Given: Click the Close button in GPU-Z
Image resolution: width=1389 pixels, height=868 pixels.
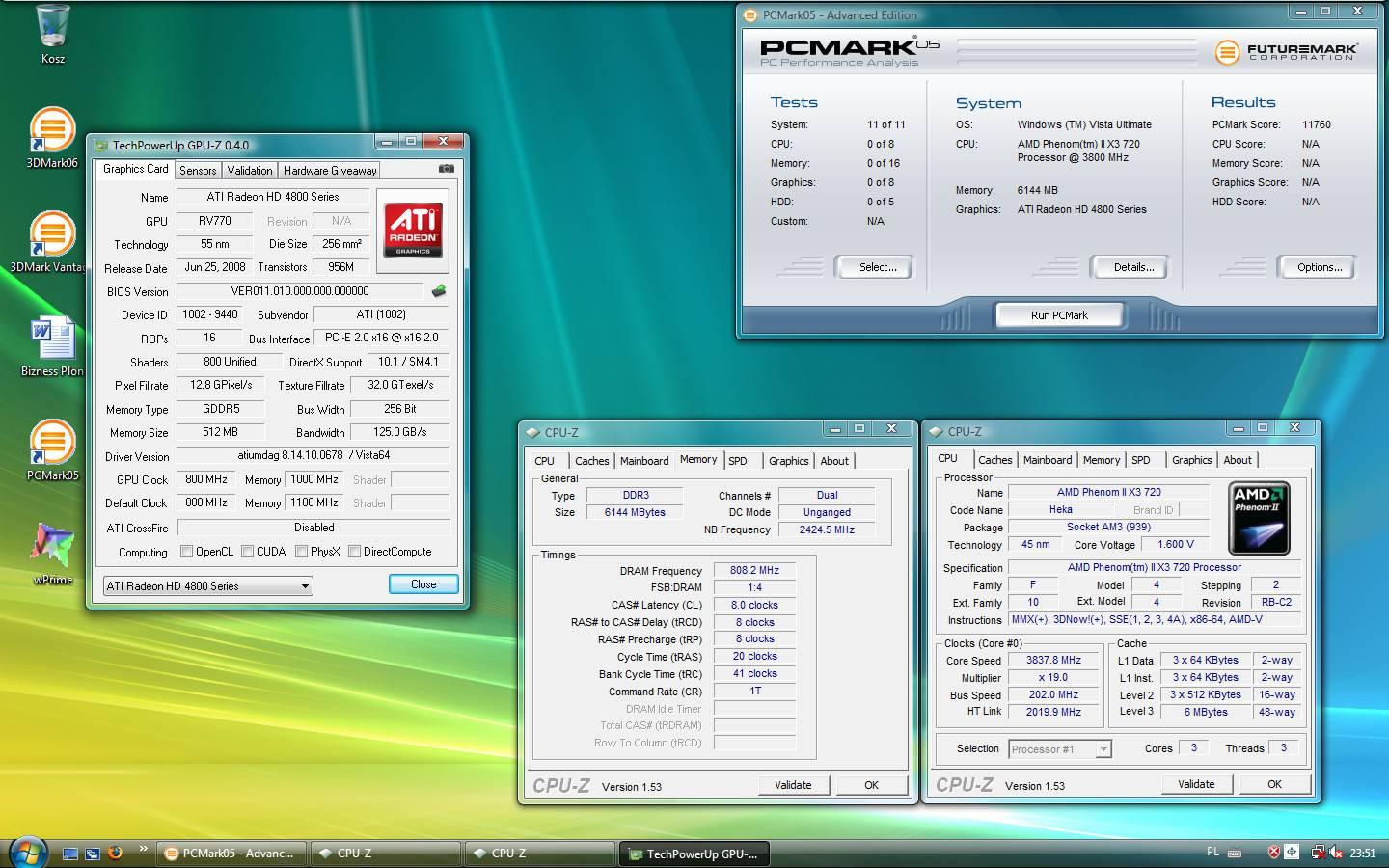Looking at the screenshot, I should click(423, 584).
